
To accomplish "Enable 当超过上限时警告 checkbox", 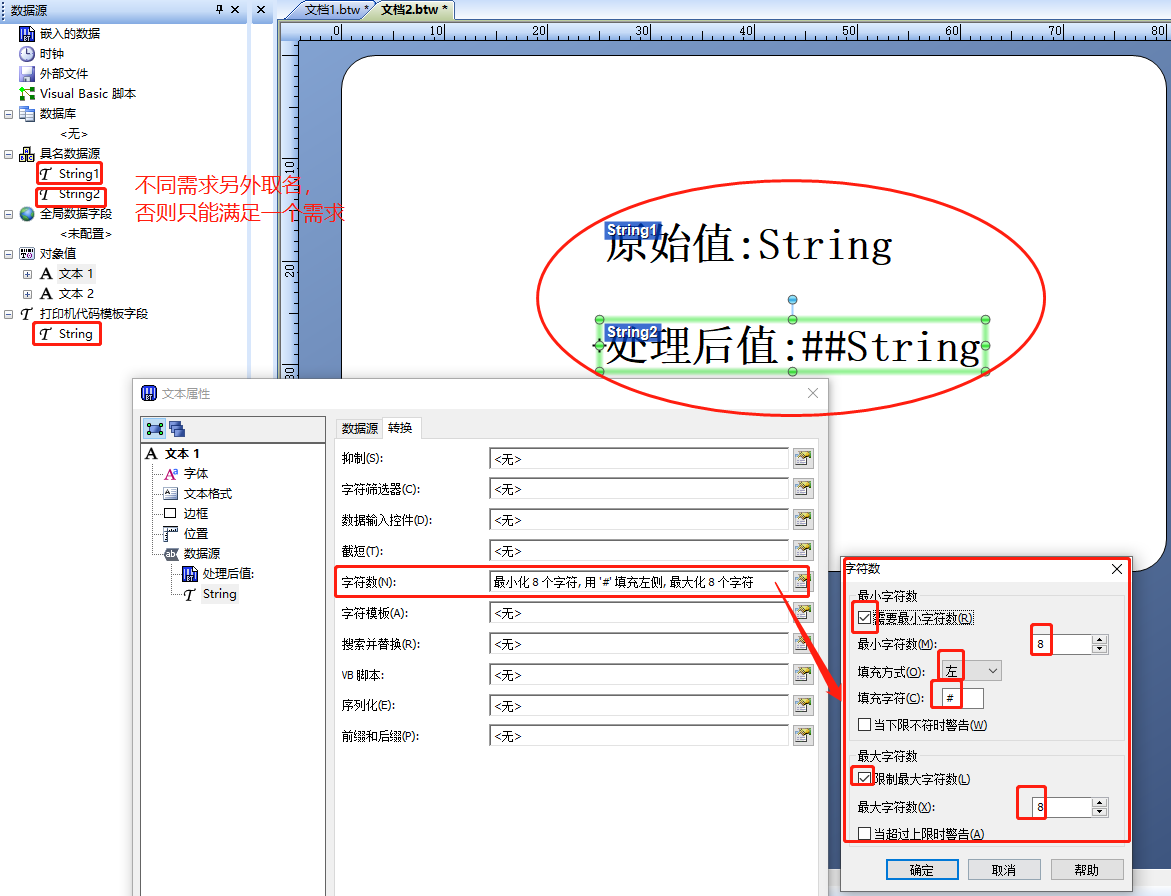I will pos(866,832).
